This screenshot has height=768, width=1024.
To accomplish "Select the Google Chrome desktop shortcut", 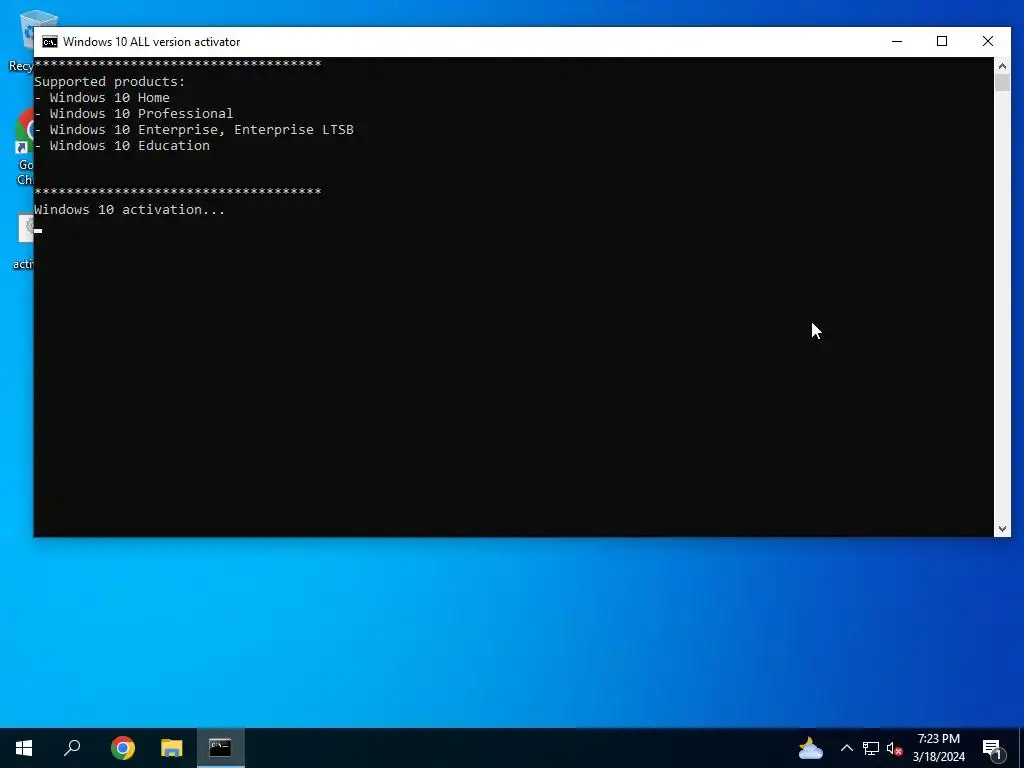I will click(x=23, y=148).
